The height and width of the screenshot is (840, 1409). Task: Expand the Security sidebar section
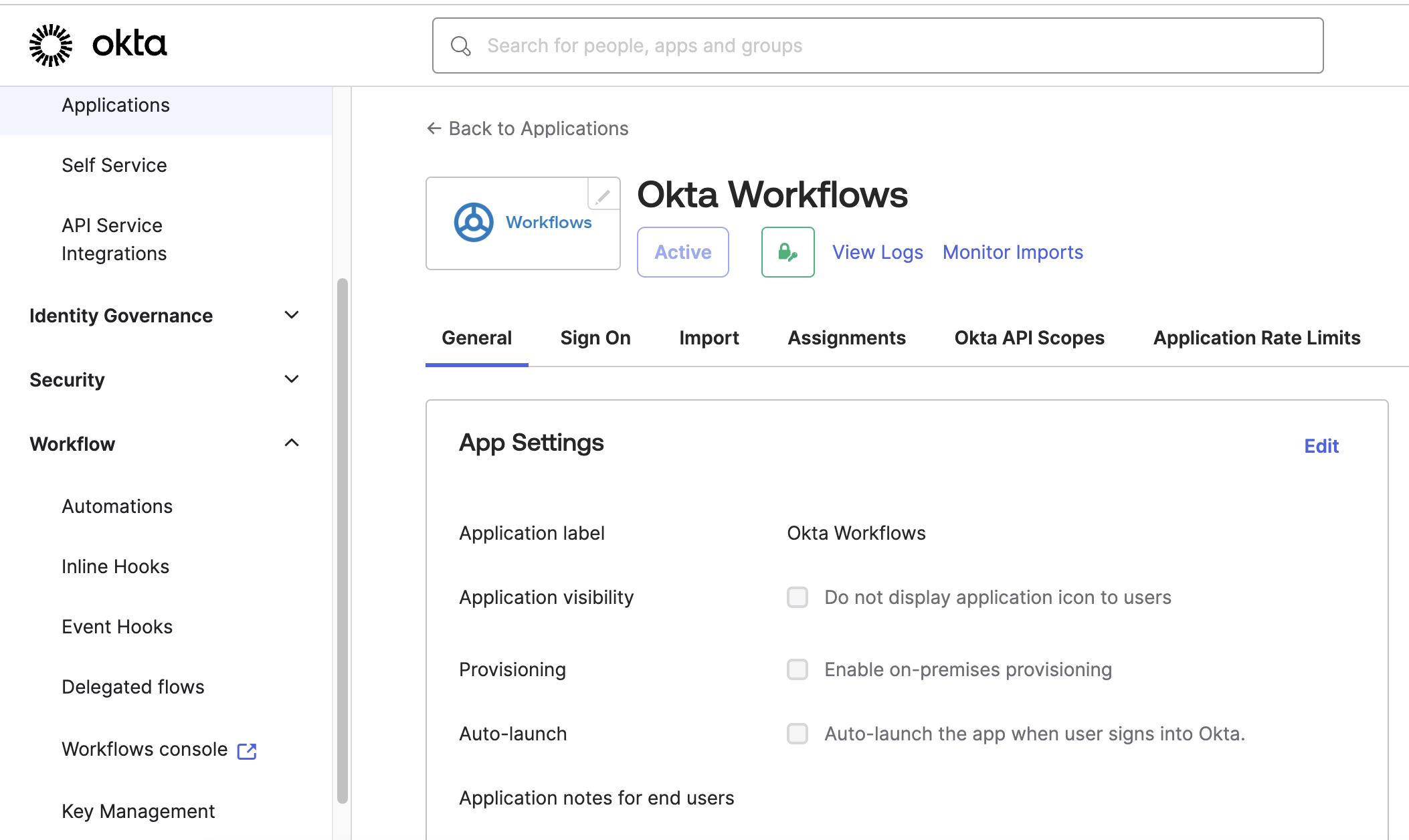pyautogui.click(x=292, y=379)
